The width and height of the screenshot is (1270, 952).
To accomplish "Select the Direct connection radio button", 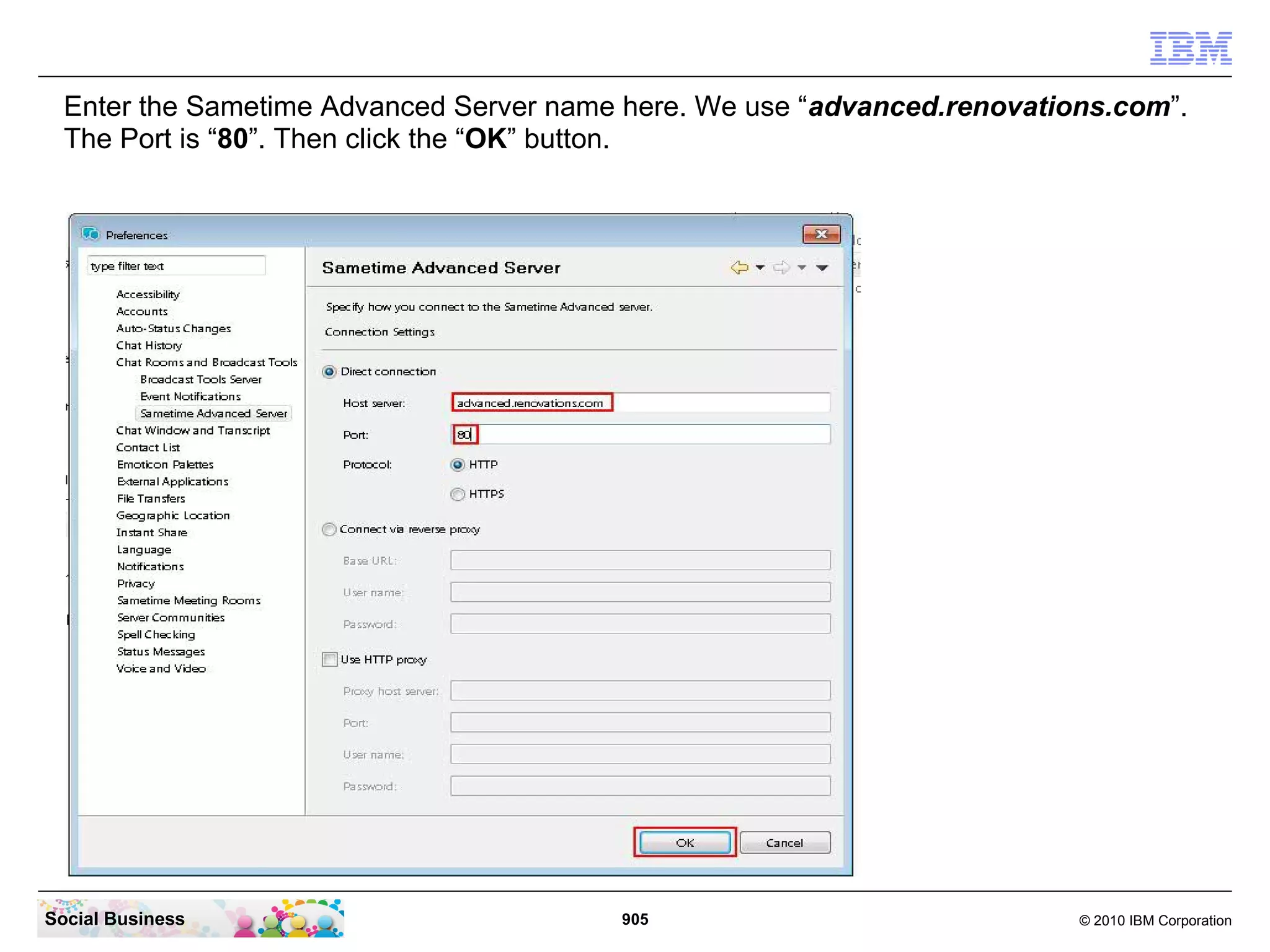I will [329, 372].
